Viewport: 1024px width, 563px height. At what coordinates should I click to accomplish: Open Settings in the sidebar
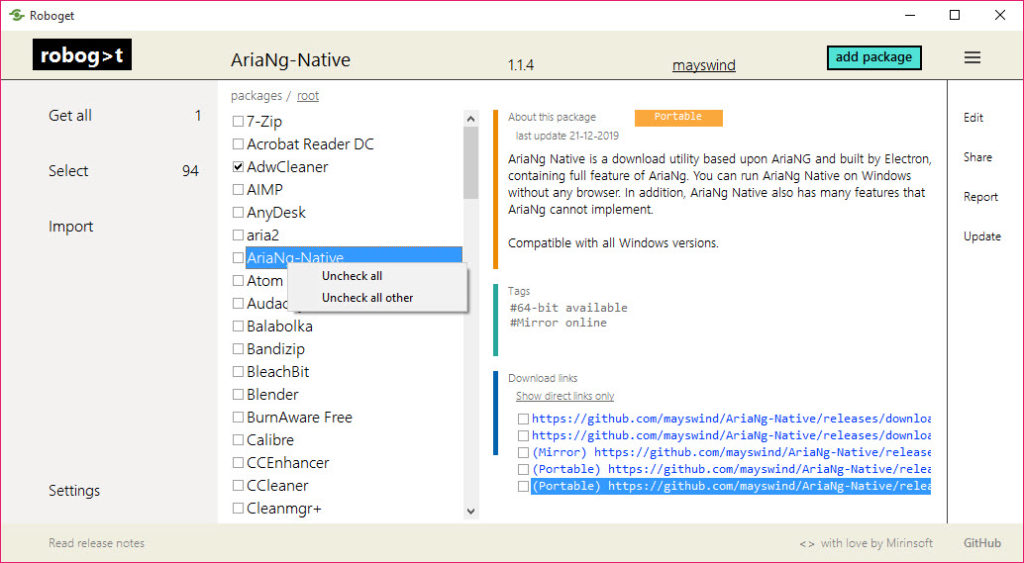[x=74, y=491]
